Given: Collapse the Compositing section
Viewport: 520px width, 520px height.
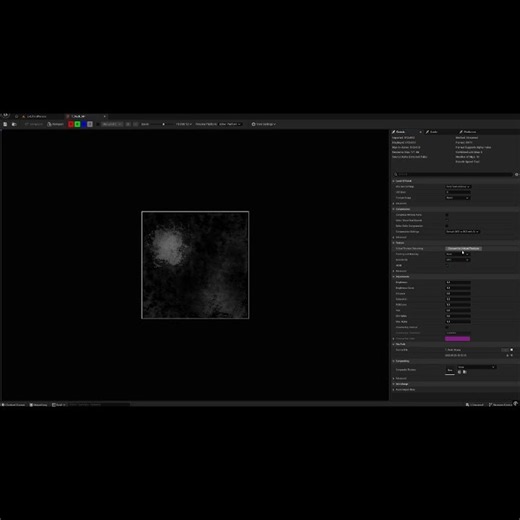Looking at the screenshot, I should [x=394, y=361].
